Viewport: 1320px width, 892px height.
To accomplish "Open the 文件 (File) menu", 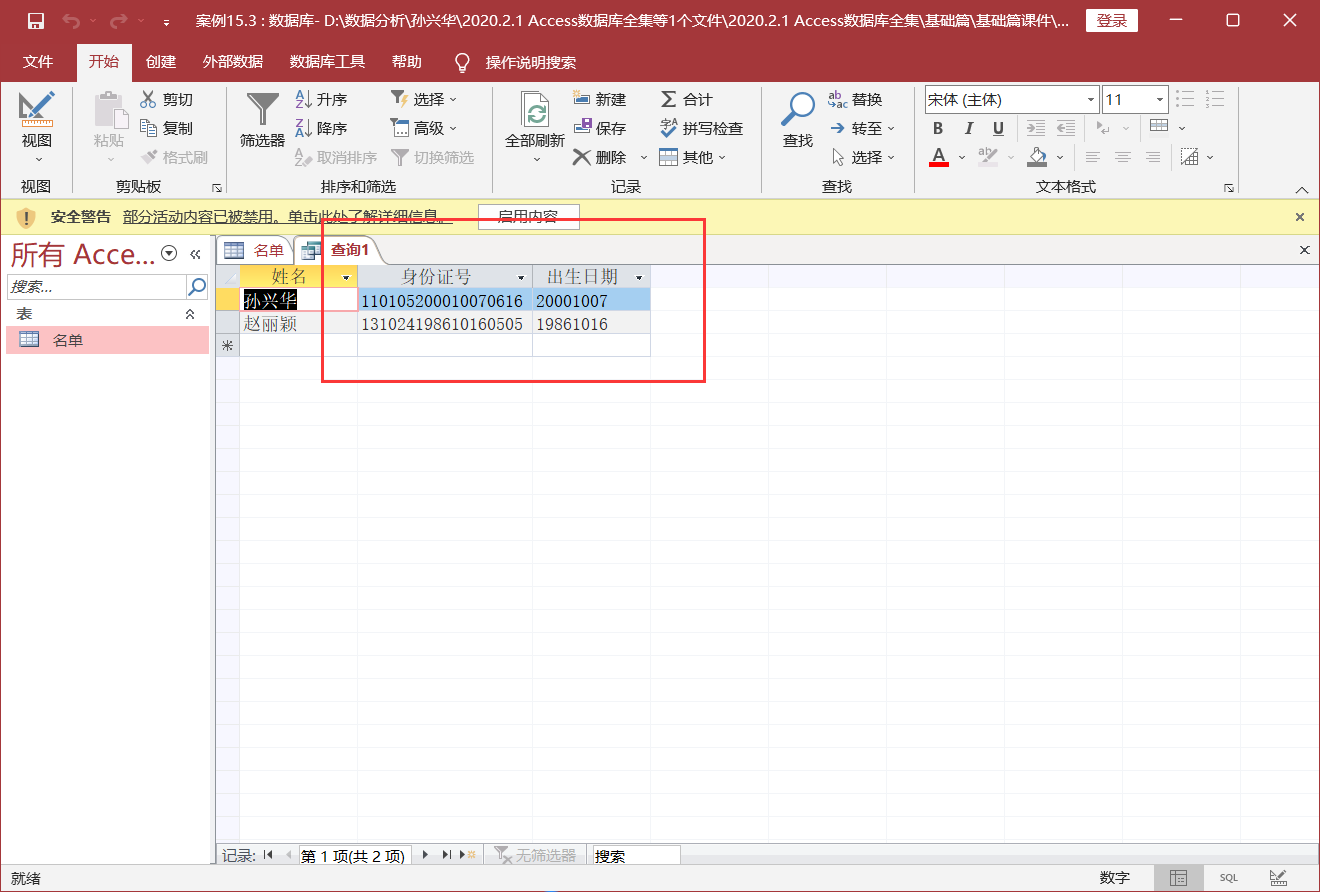I will (38, 62).
